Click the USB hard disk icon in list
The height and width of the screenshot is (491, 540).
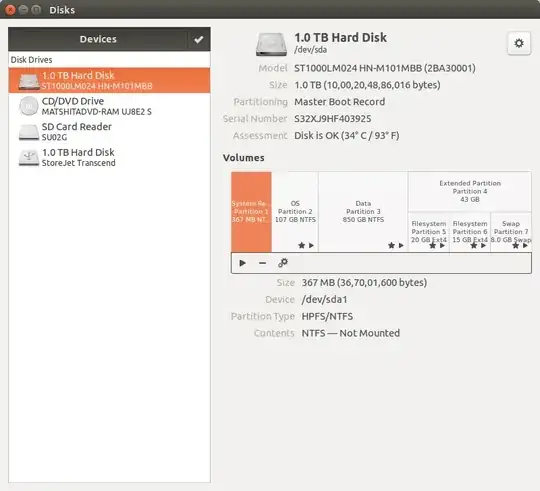[x=29, y=158]
